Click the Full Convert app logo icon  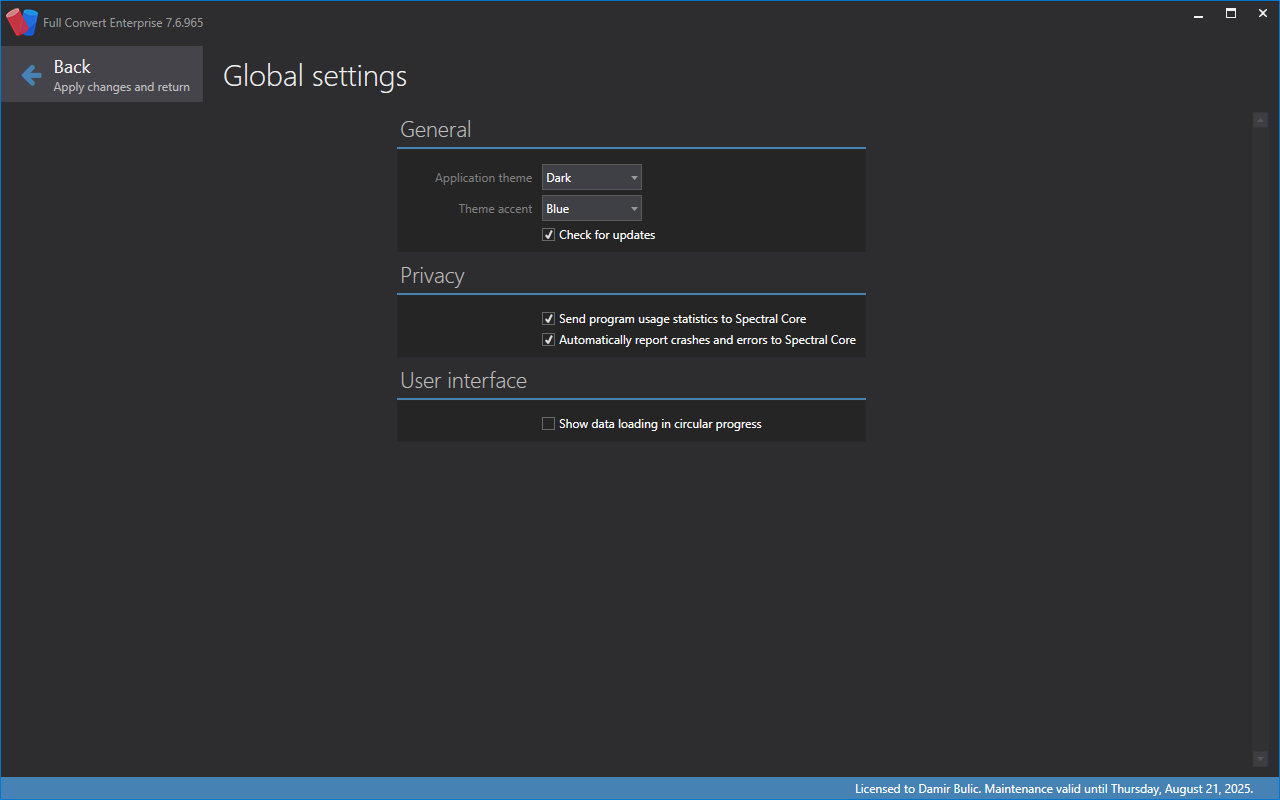21,22
